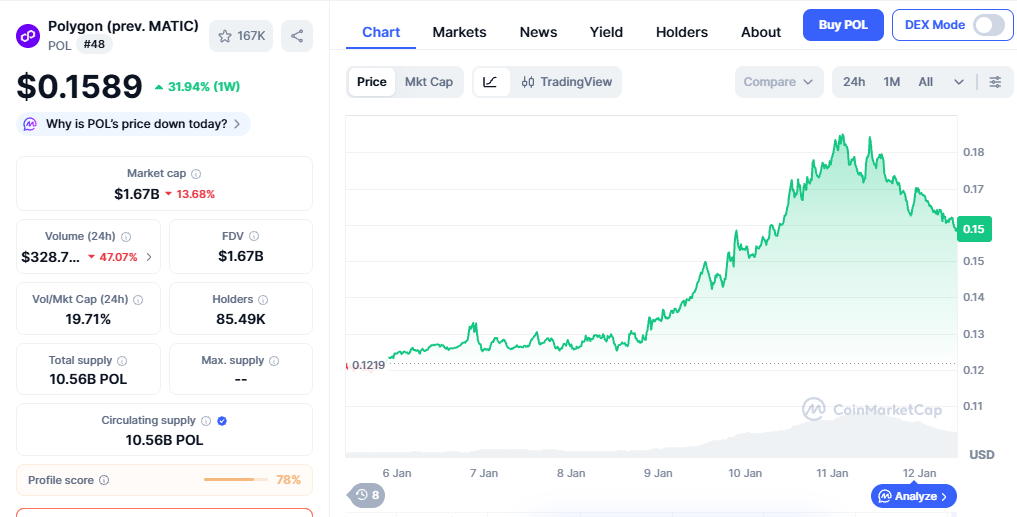Select the All time range
Screen dimensions: 1017x517
[x=926, y=82]
